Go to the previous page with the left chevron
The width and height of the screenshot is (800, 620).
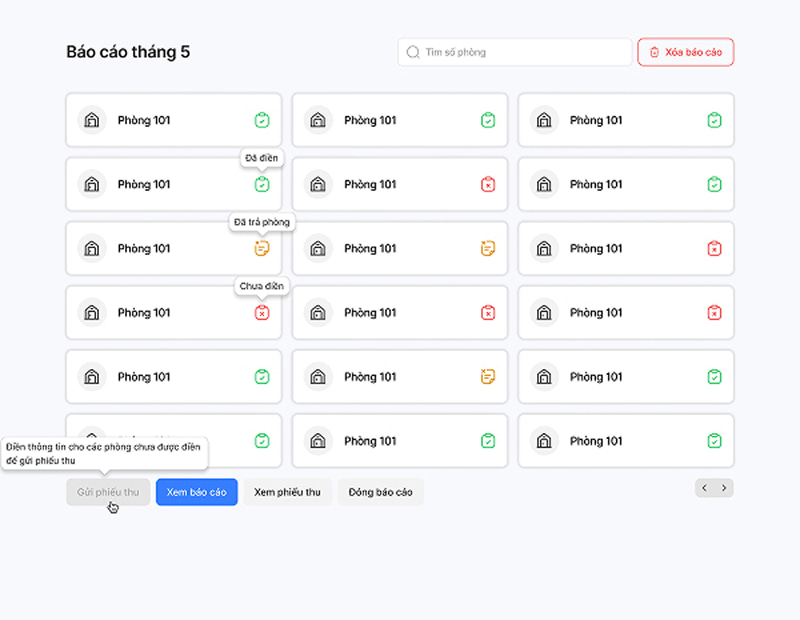705,488
